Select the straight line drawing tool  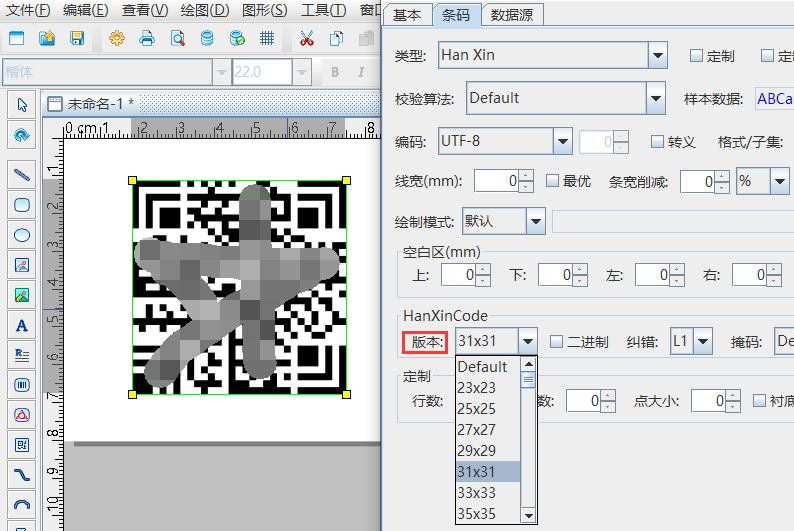pos(22,175)
